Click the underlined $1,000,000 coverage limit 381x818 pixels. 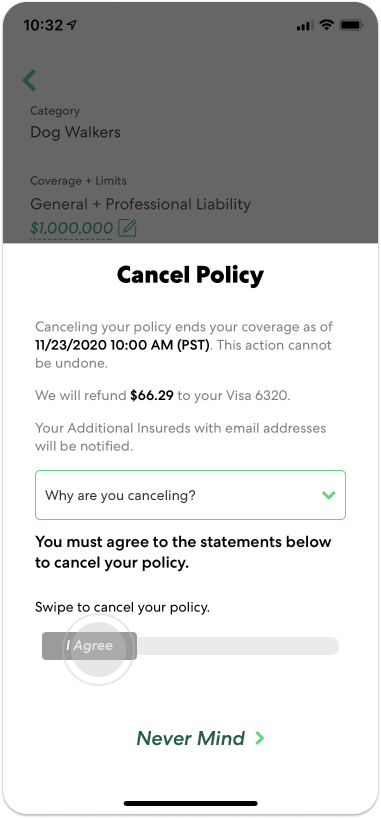72,228
